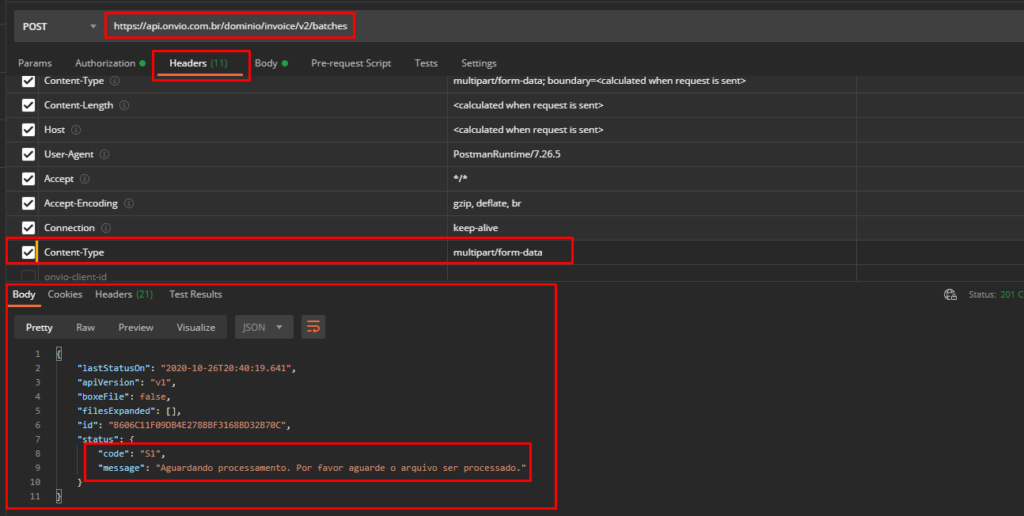This screenshot has width=1024, height=516.
Task: Switch to Raw response view
Action: pos(86,327)
